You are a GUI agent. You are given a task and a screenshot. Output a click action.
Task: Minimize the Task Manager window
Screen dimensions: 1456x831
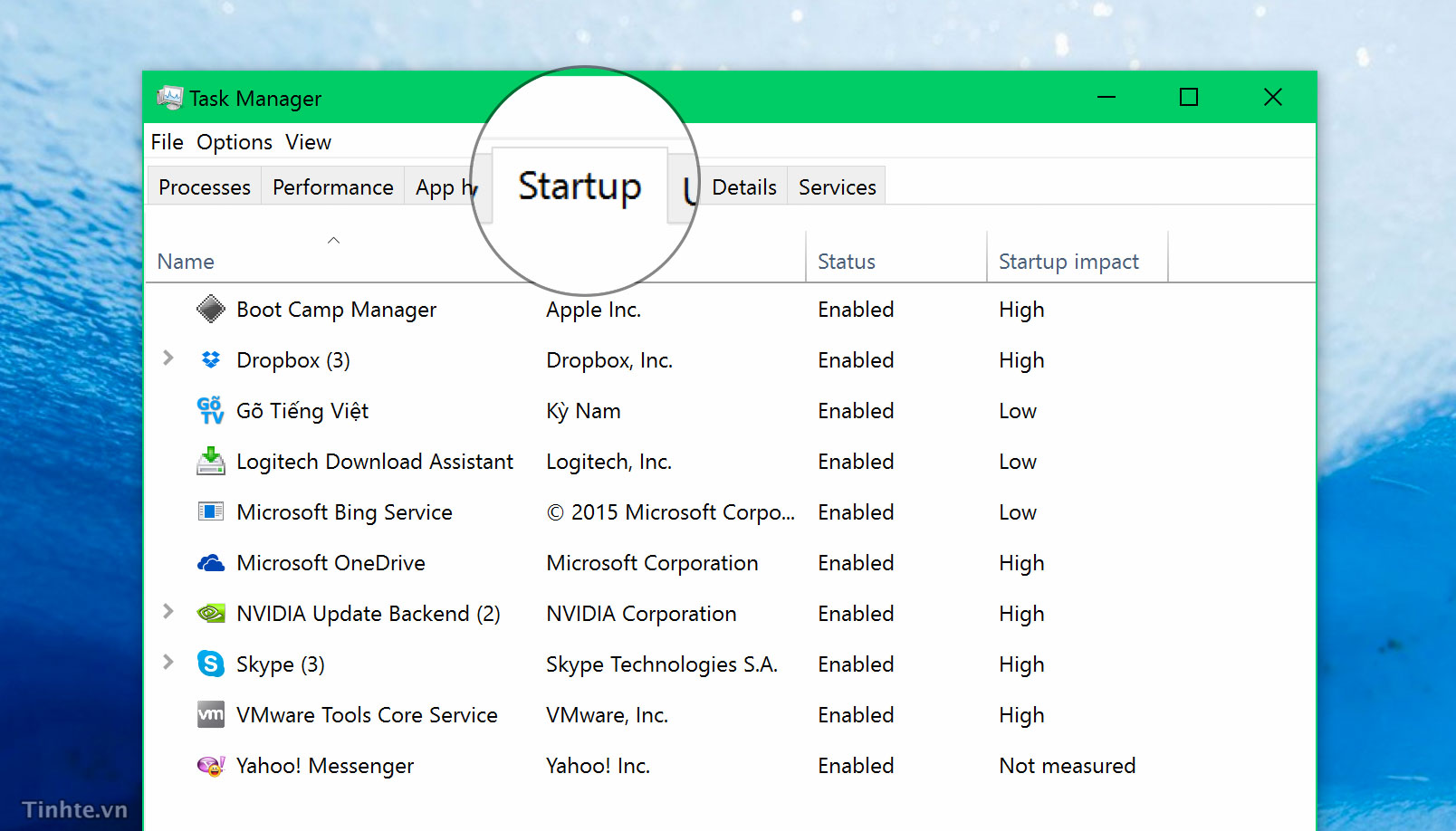pyautogui.click(x=1106, y=97)
